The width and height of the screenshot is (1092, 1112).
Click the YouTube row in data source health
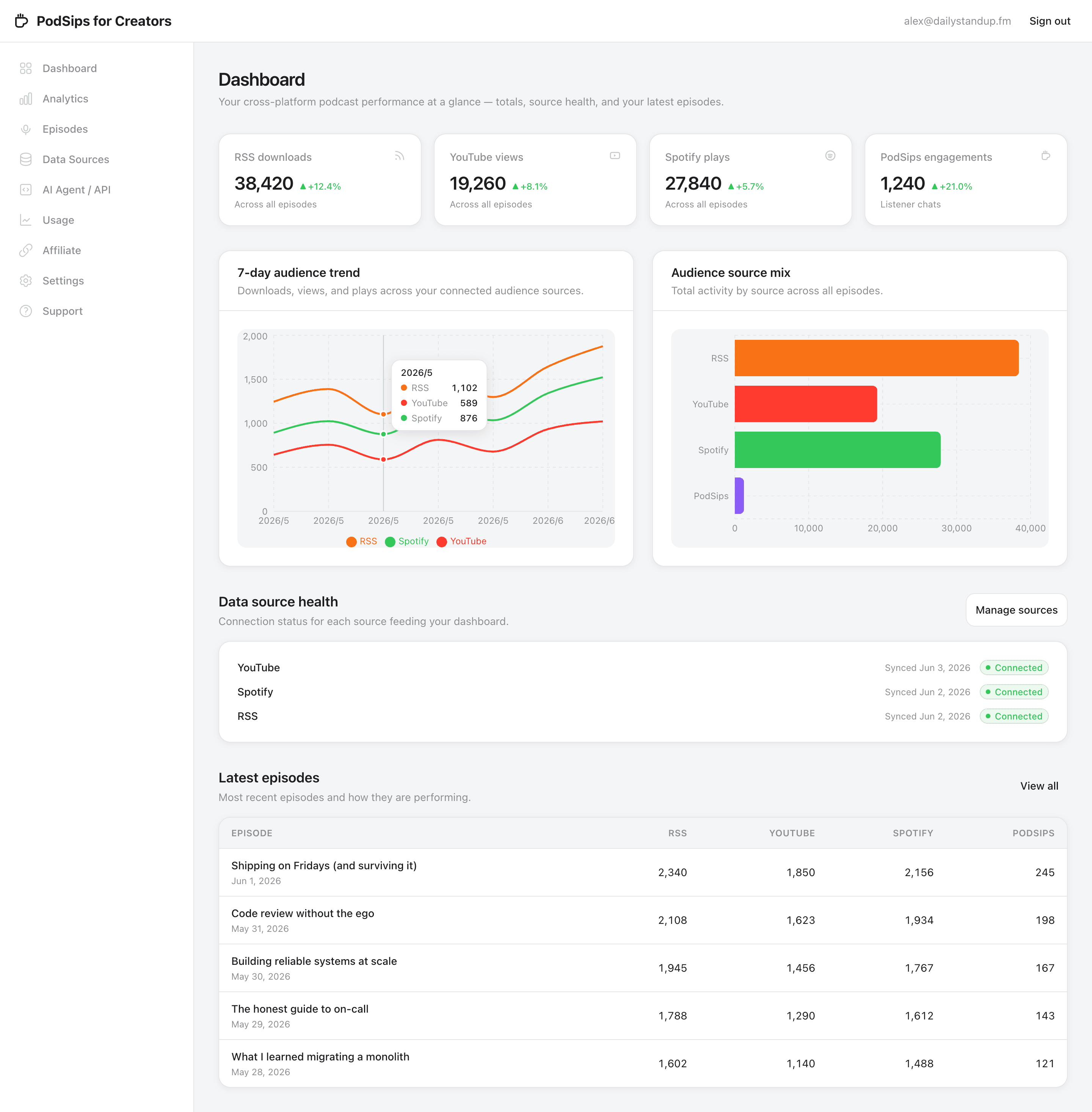coord(642,668)
